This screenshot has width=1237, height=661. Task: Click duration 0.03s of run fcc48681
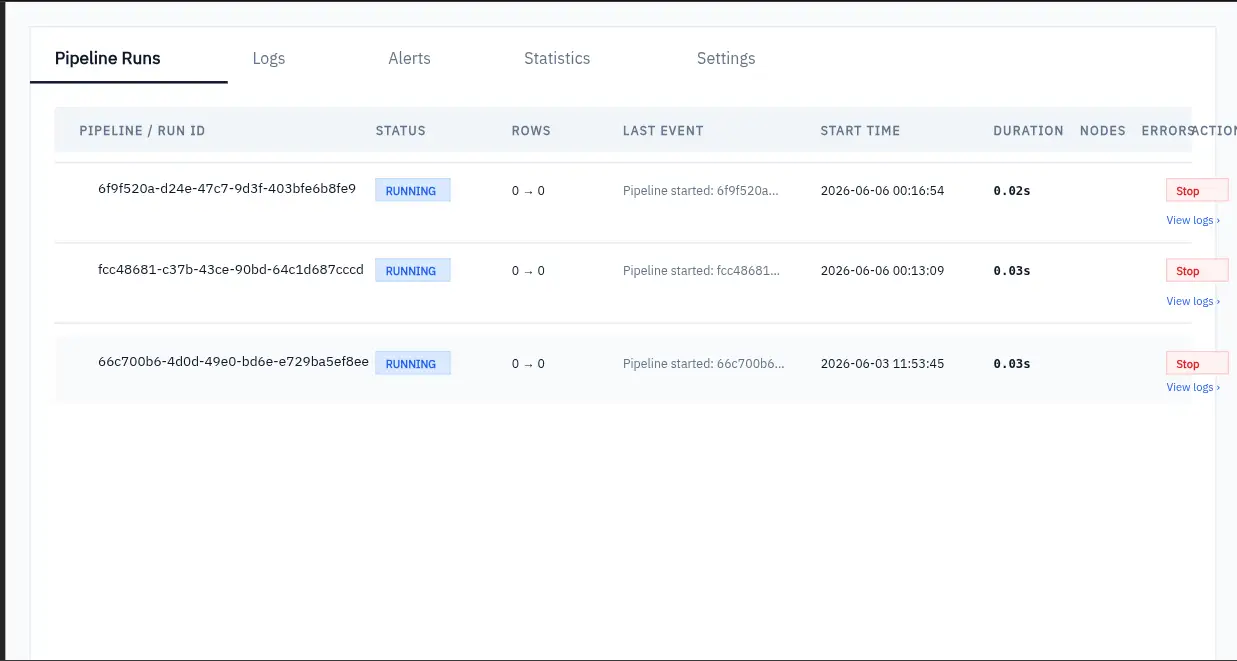[x=1012, y=270]
